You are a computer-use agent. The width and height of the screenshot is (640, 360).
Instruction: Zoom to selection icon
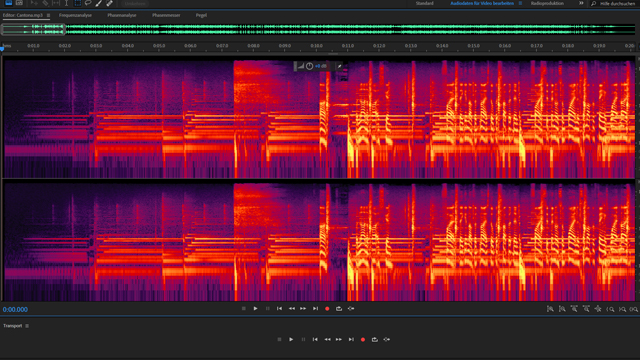633,309
